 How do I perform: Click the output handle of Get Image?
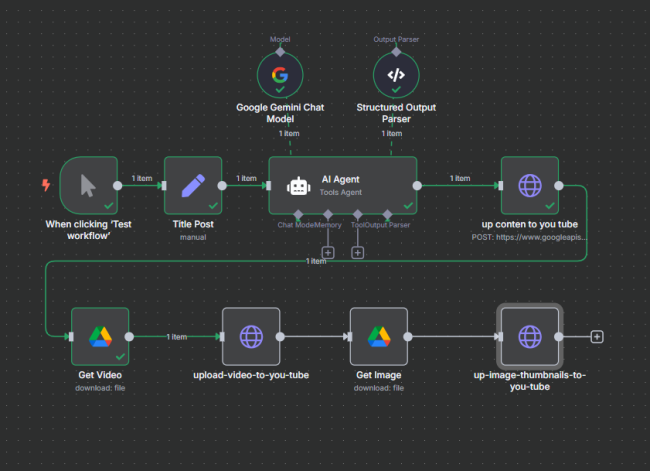point(408,337)
